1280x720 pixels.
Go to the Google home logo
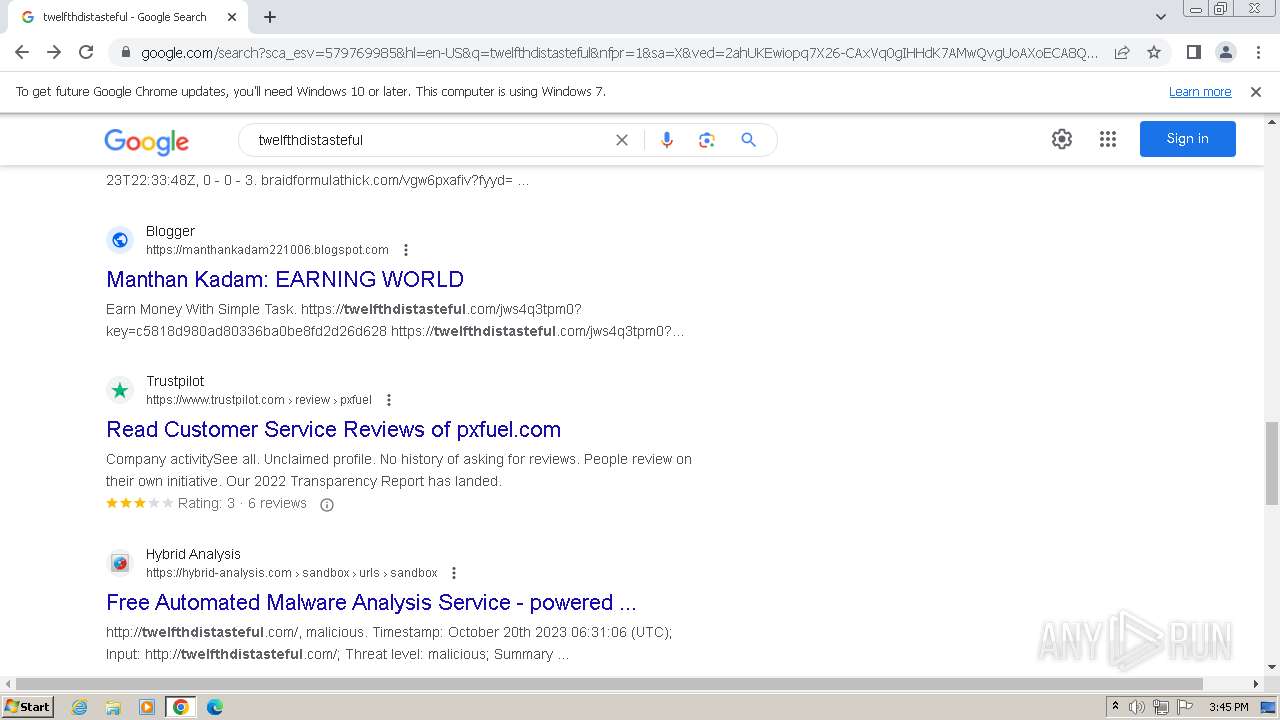click(146, 142)
